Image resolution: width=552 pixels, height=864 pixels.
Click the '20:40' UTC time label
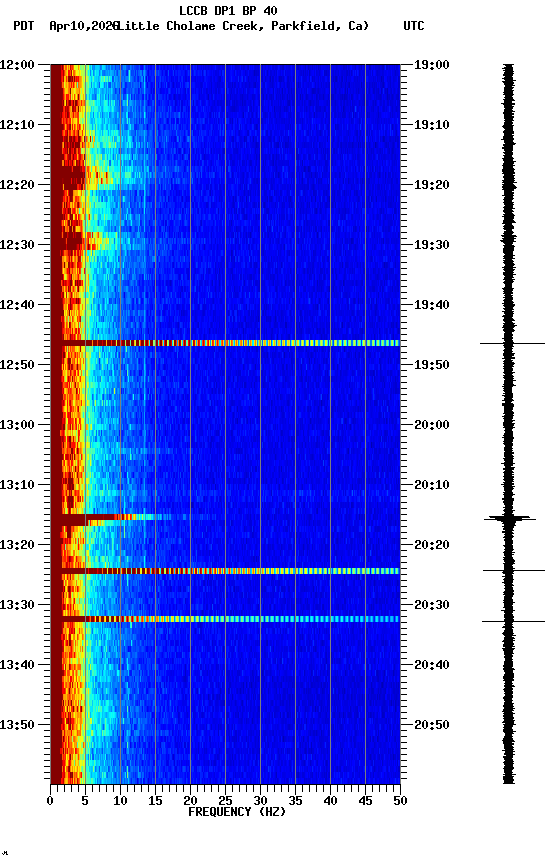(432, 665)
